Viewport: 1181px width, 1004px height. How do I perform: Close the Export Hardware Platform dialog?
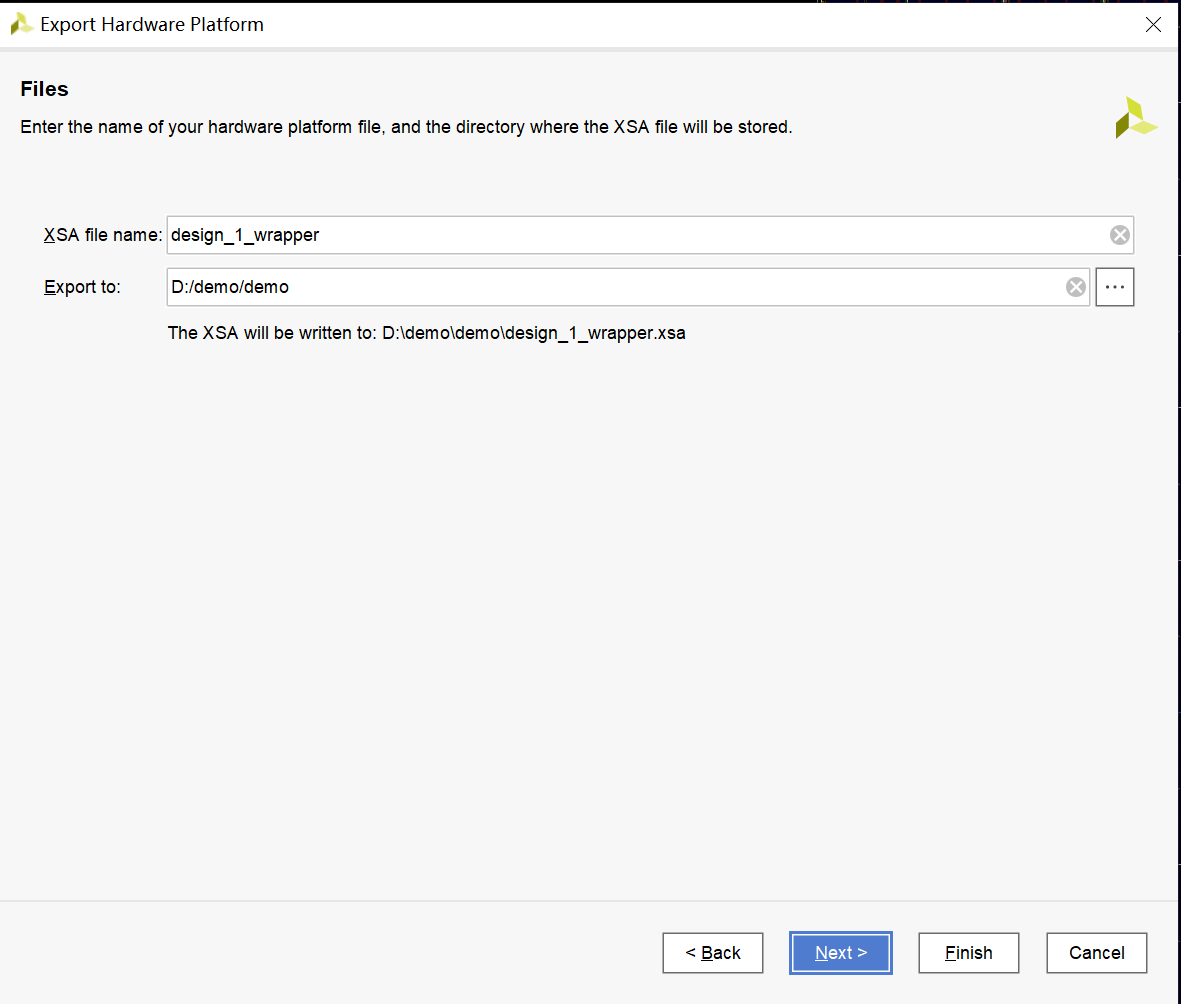pos(1152,25)
